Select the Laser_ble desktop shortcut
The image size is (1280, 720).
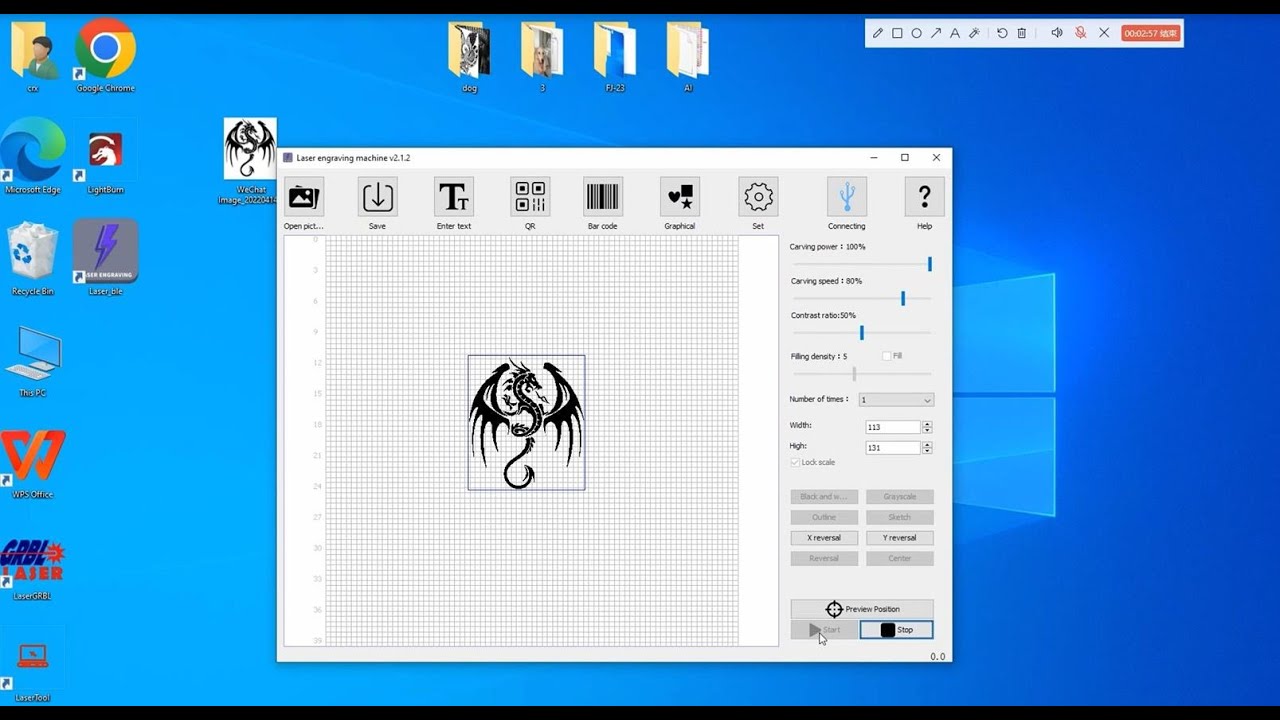click(x=105, y=258)
